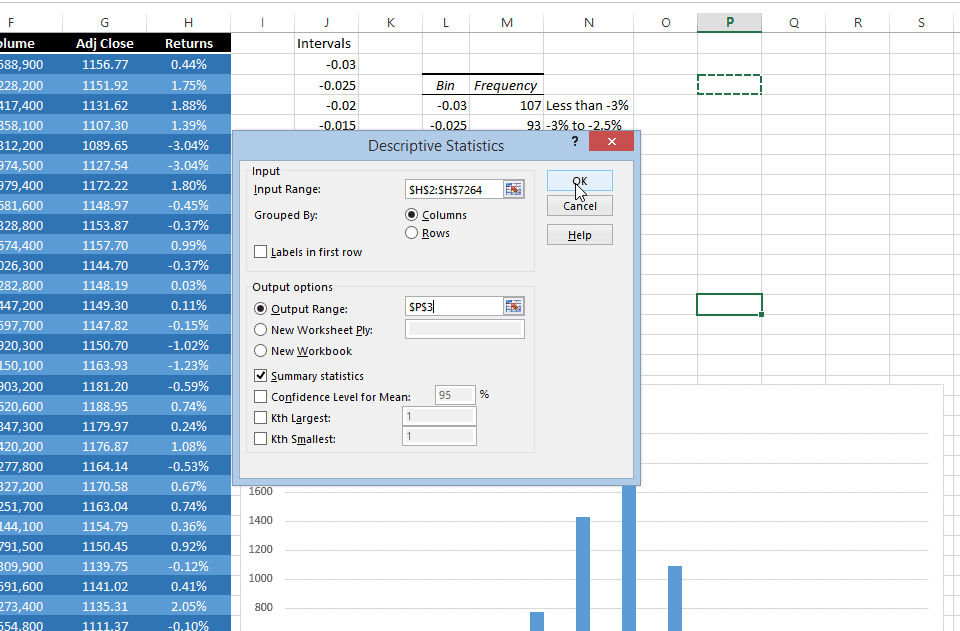Image resolution: width=960 pixels, height=631 pixels.
Task: Tick the Kth Smallest checkbox
Action: [x=262, y=438]
